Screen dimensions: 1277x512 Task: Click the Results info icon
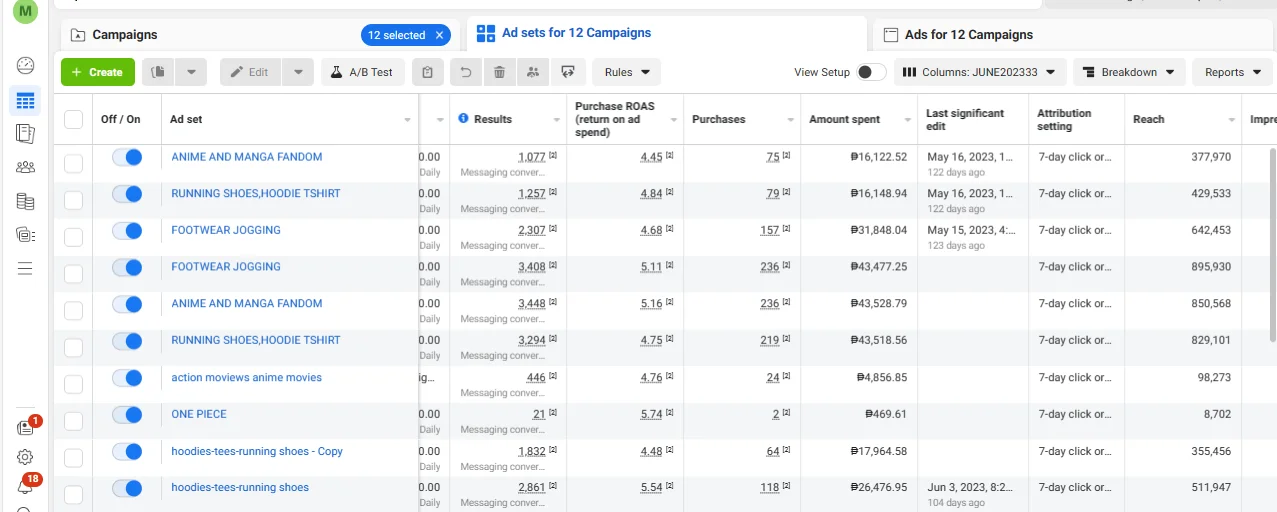pos(463,118)
